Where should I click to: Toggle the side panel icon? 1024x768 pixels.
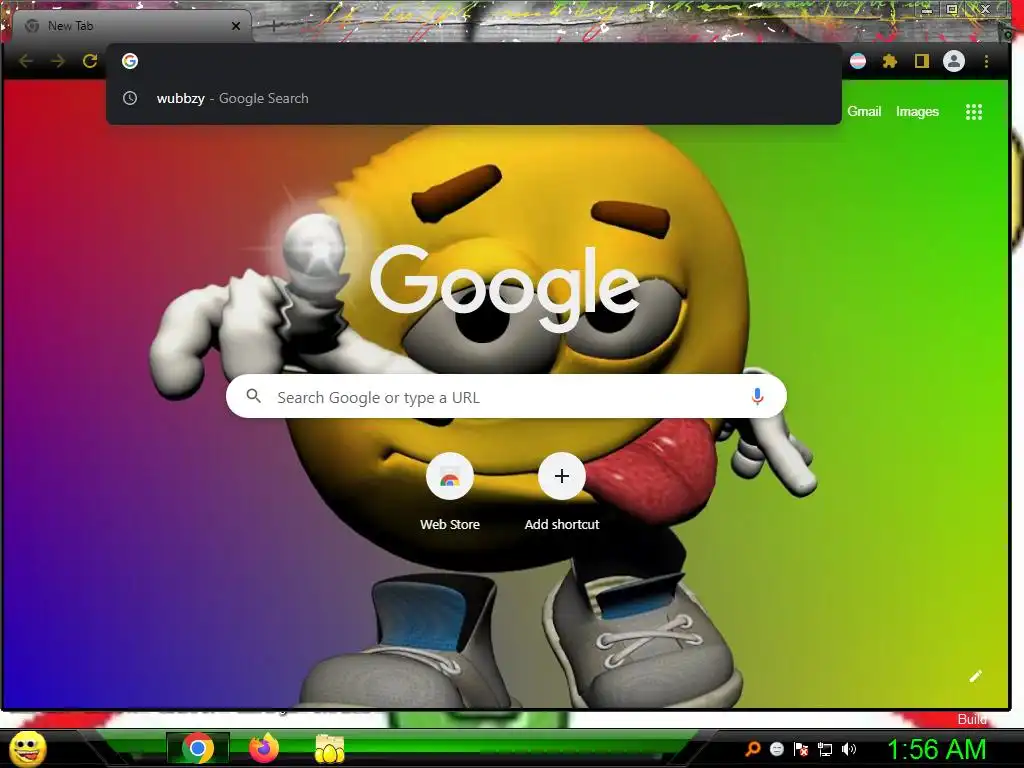pos(921,61)
